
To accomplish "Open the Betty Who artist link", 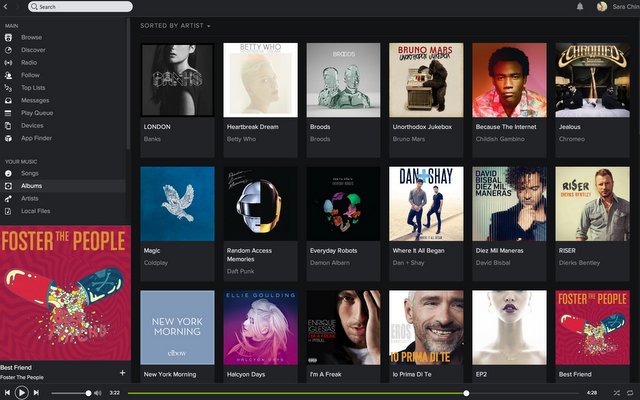I will pyautogui.click(x=241, y=139).
